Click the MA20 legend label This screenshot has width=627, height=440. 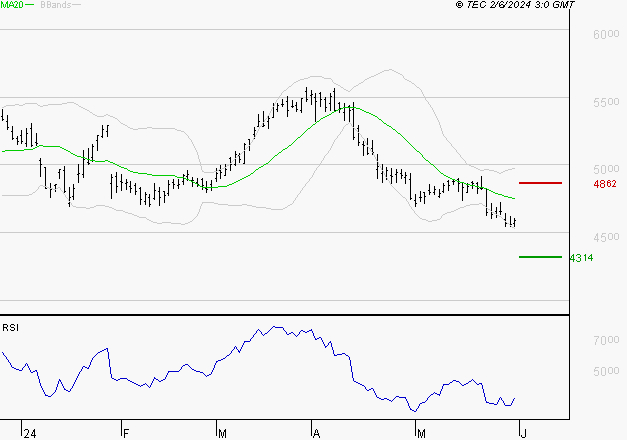point(12,5)
